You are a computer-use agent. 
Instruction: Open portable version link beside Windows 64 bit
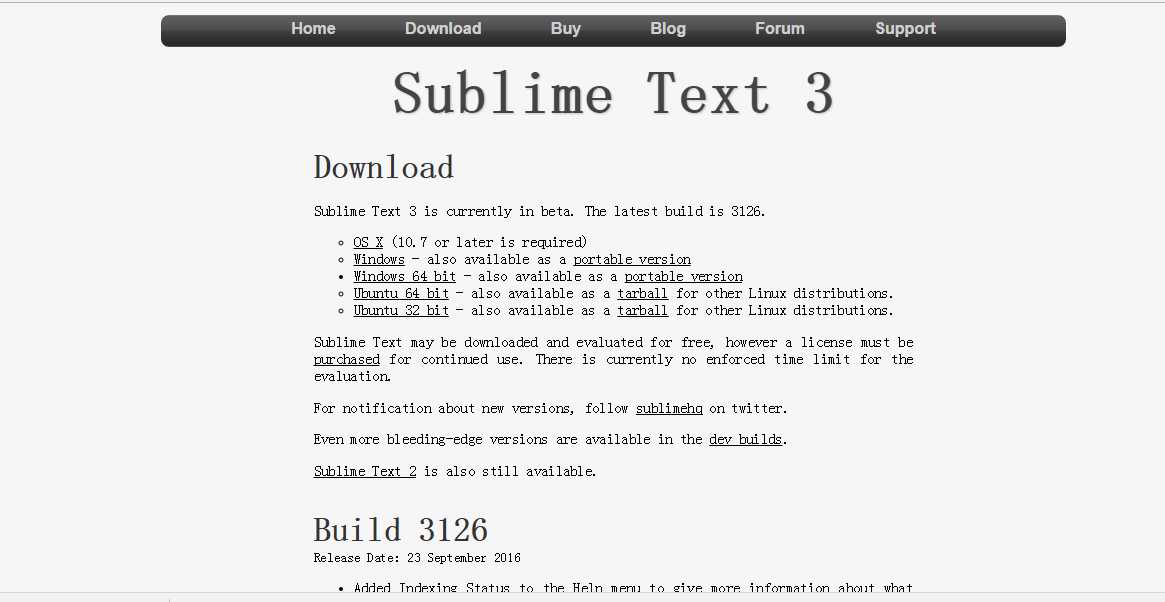[x=684, y=276]
